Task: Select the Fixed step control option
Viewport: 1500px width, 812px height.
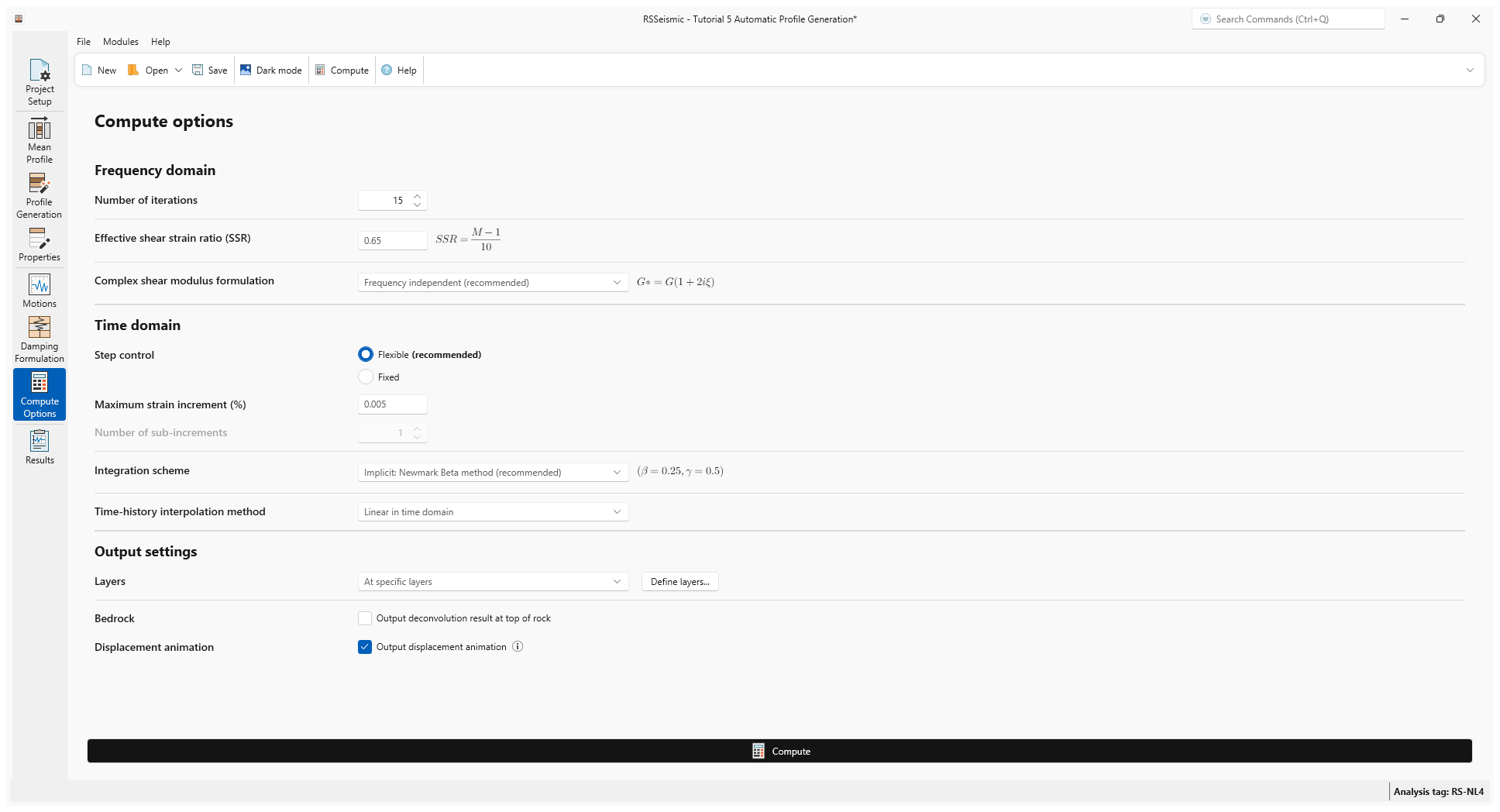Action: [366, 377]
